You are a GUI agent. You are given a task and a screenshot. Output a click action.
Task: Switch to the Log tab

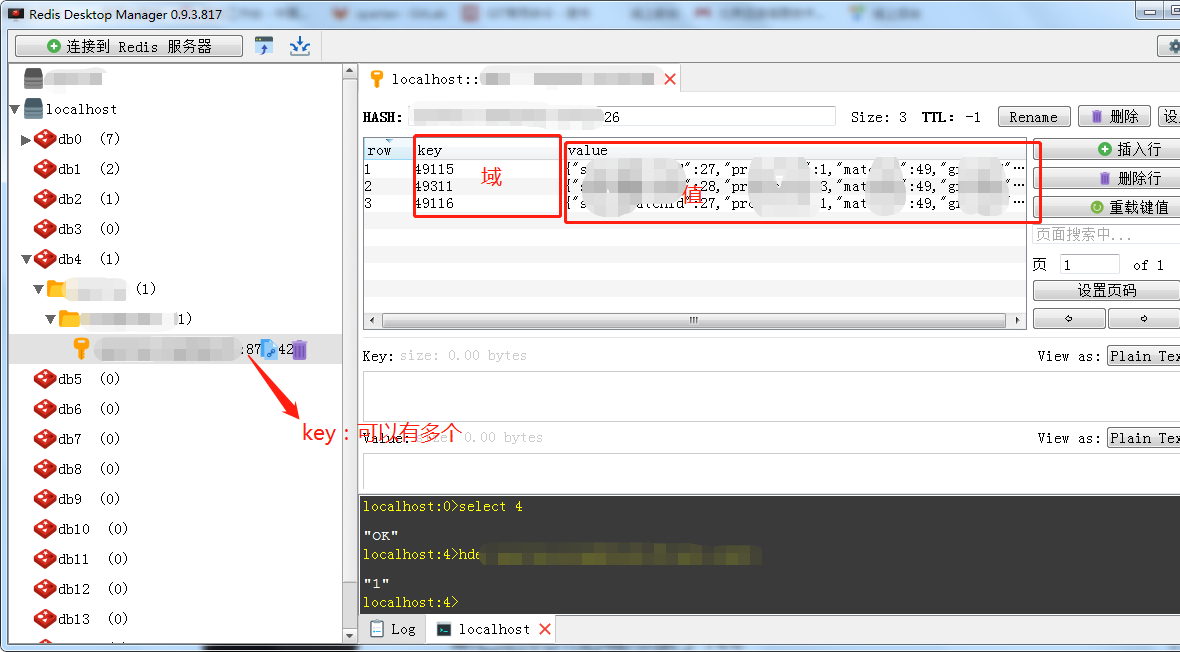394,629
